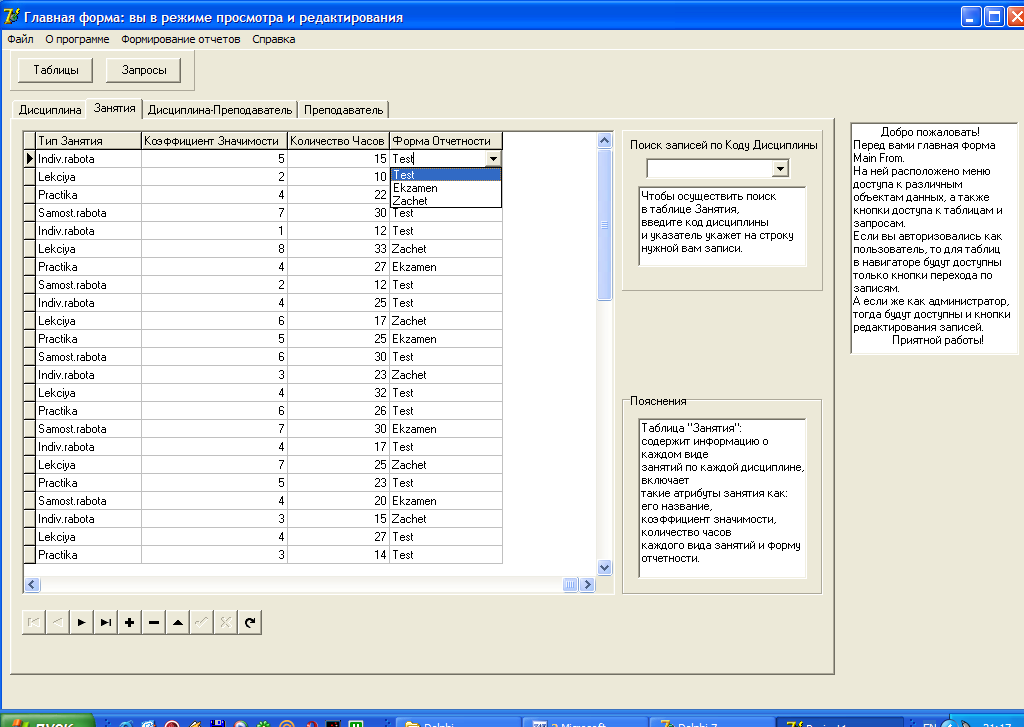Click the first record navigator button

click(x=33, y=622)
